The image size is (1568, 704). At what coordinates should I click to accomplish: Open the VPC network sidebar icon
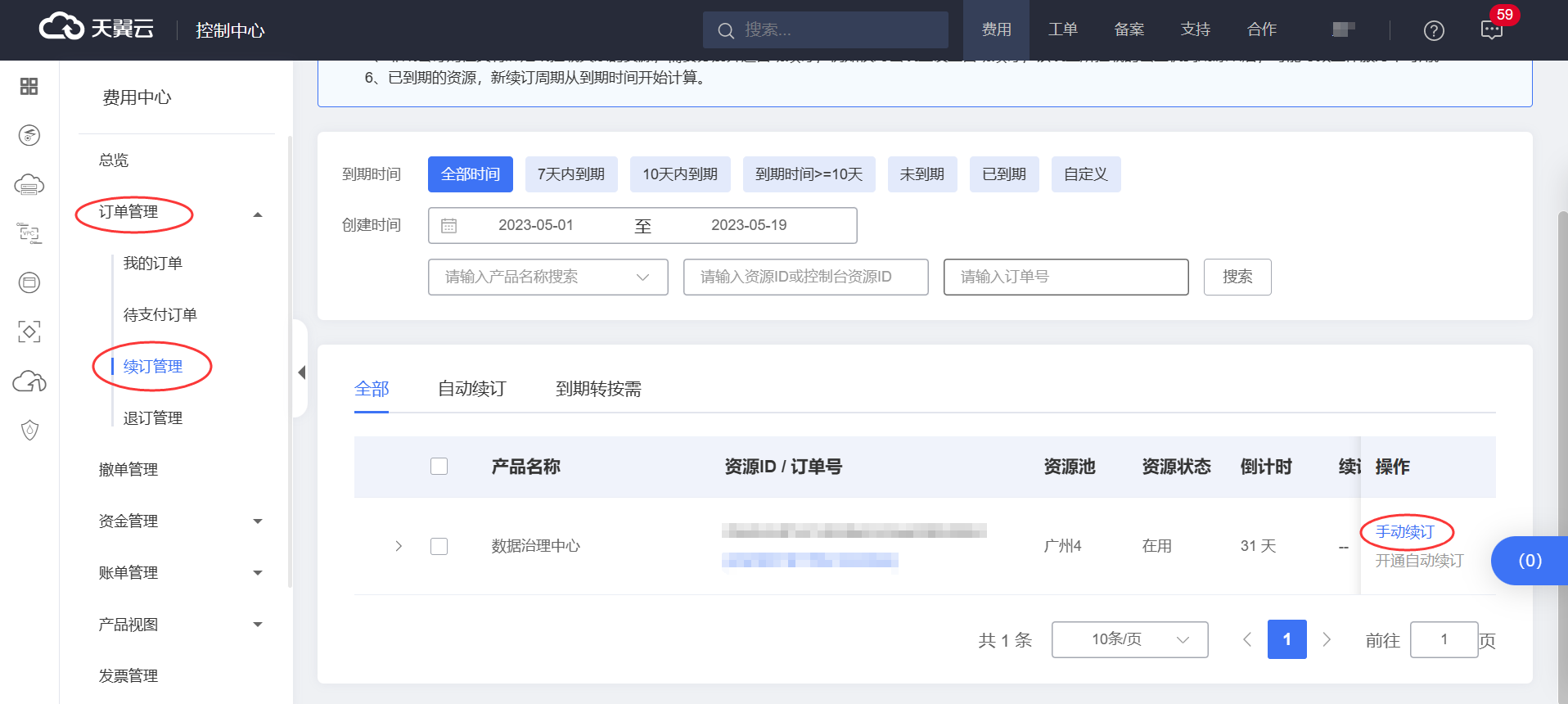tap(29, 233)
